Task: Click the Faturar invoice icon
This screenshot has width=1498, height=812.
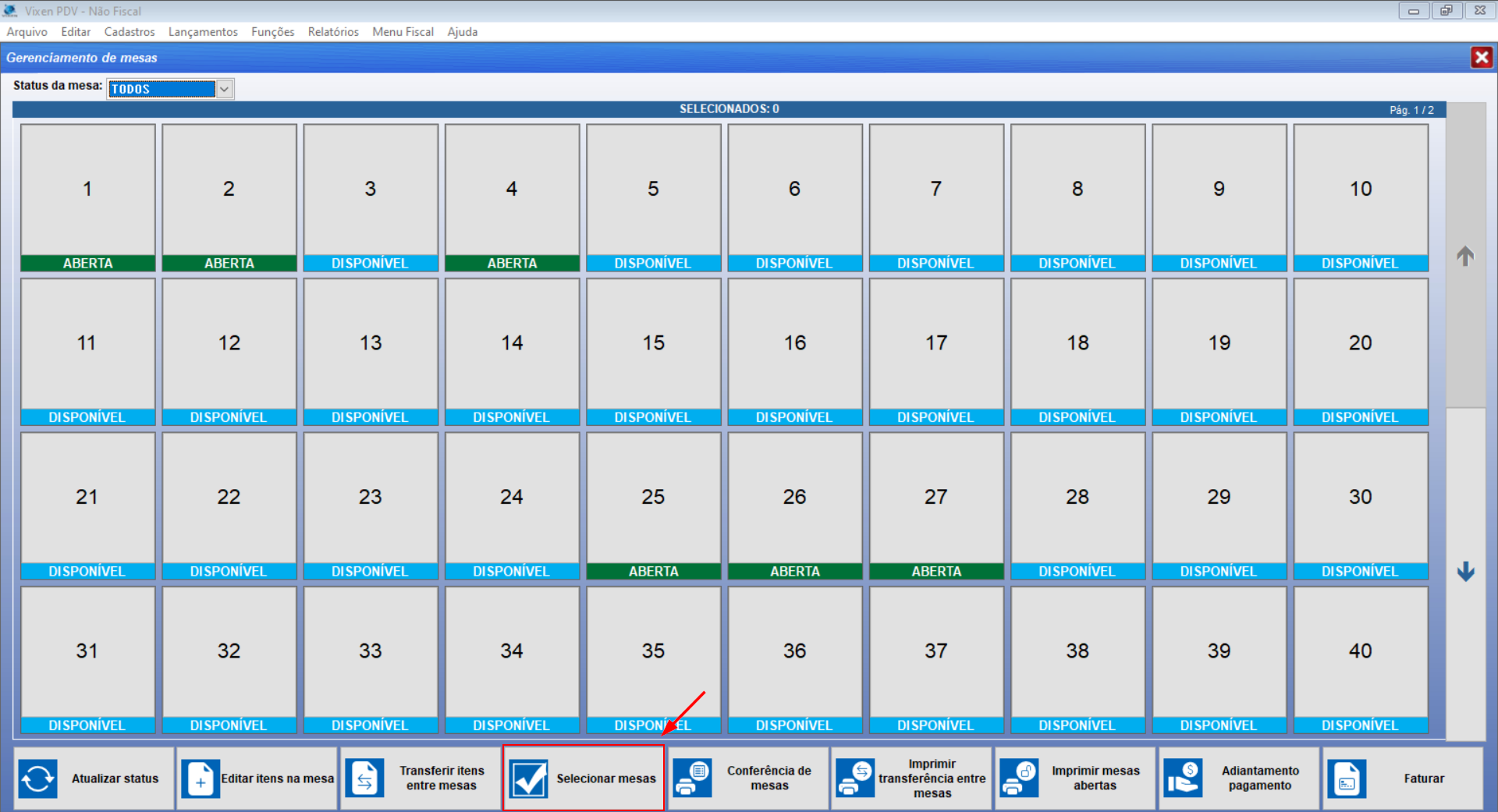Action: [1347, 778]
